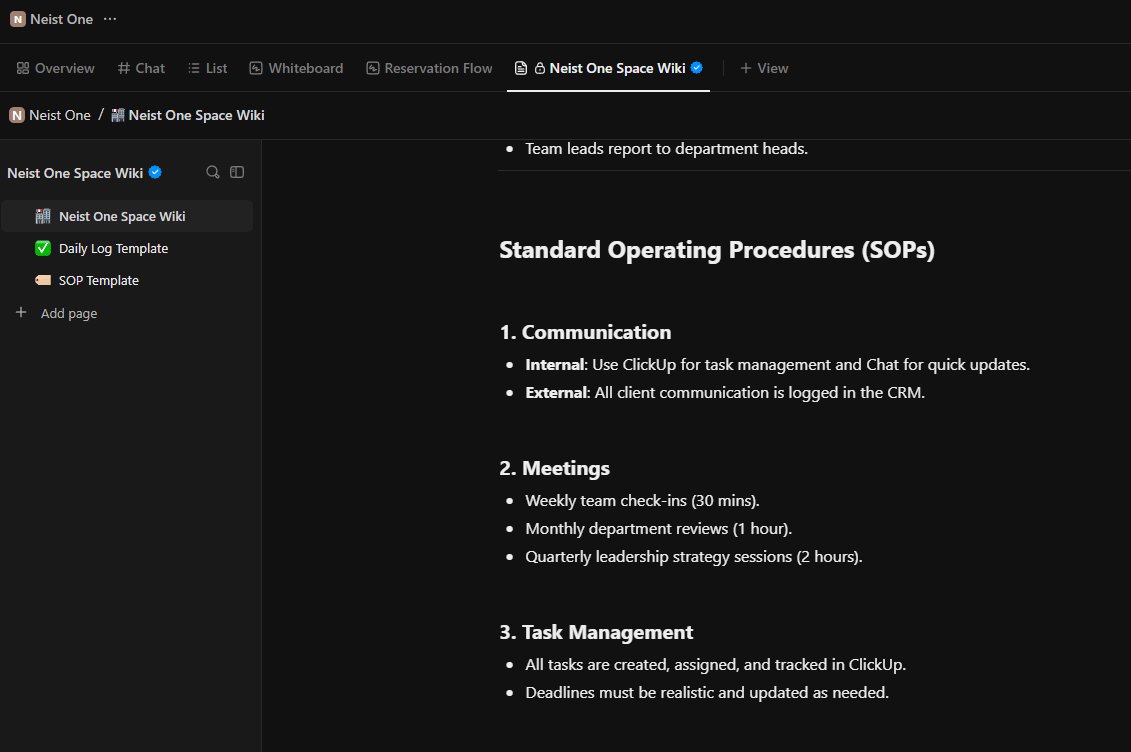The image size is (1131, 752).
Task: Open the Reservation Flow tab
Action: 429,68
